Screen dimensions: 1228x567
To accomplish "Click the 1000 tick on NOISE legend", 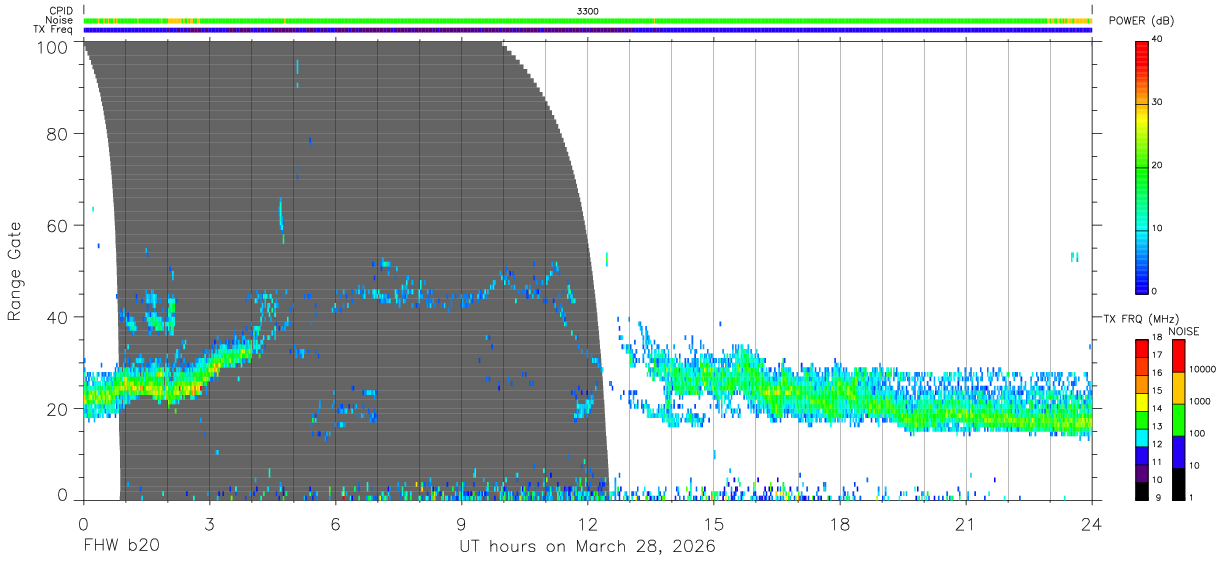I will pyautogui.click(x=1199, y=401).
